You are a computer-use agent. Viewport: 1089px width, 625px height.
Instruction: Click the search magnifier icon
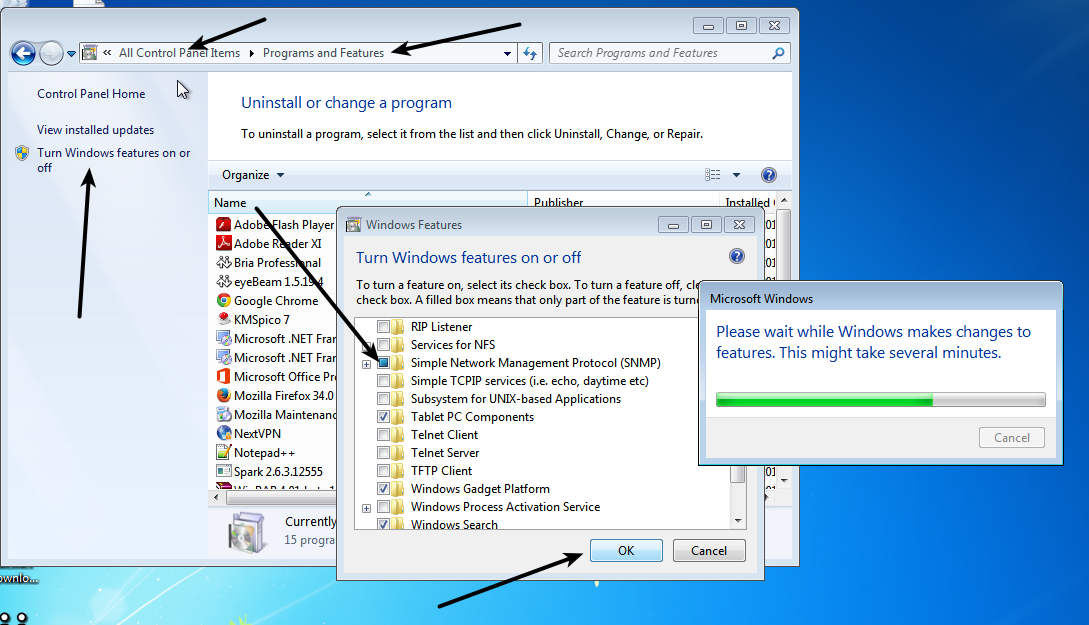click(778, 53)
